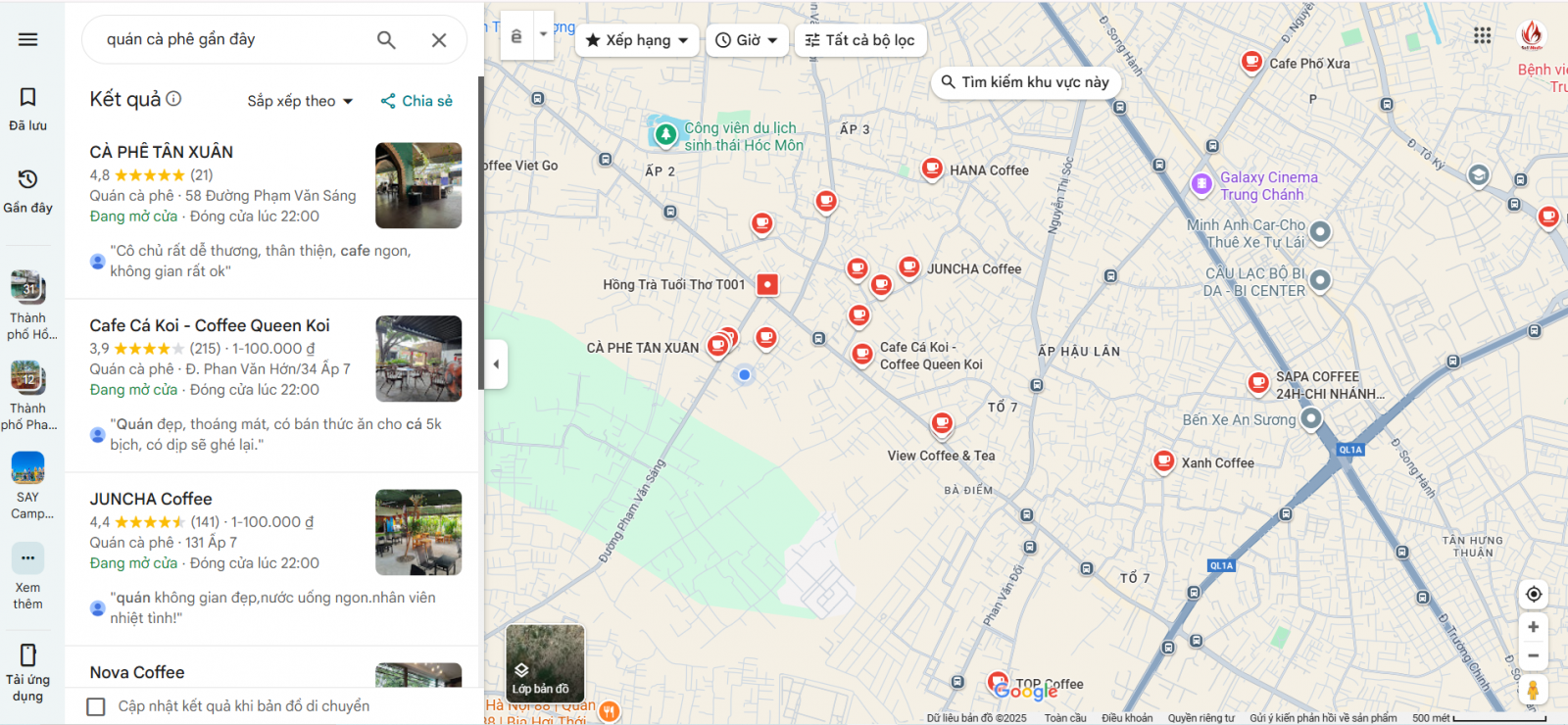1568x725 pixels.
Task: Open Tất cả bộ lọc filters
Action: [x=859, y=40]
